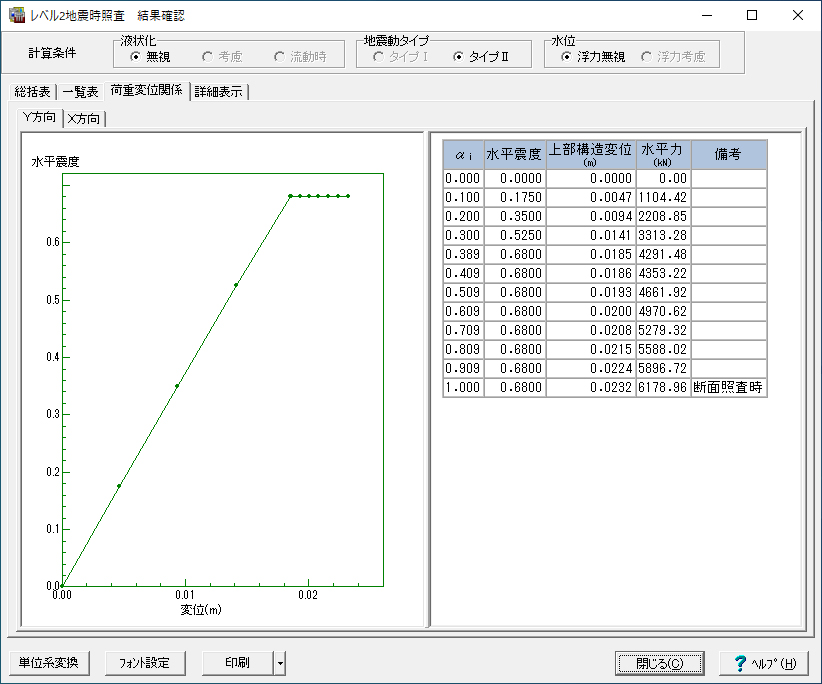
Task: Select cell with horizontal force 3313.28
Action: tap(663, 235)
